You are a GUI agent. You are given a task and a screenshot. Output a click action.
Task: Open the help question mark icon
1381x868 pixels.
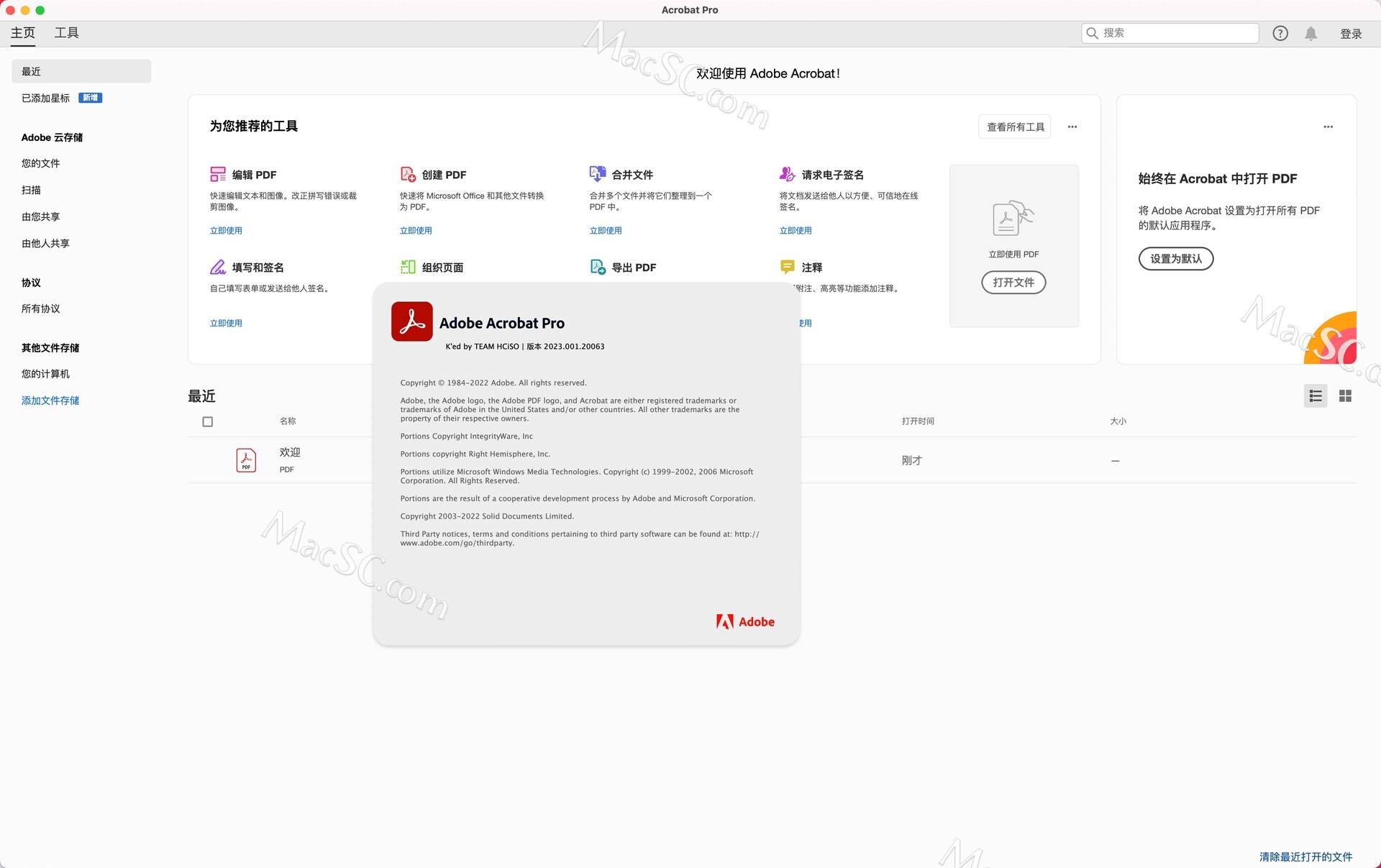click(1280, 33)
